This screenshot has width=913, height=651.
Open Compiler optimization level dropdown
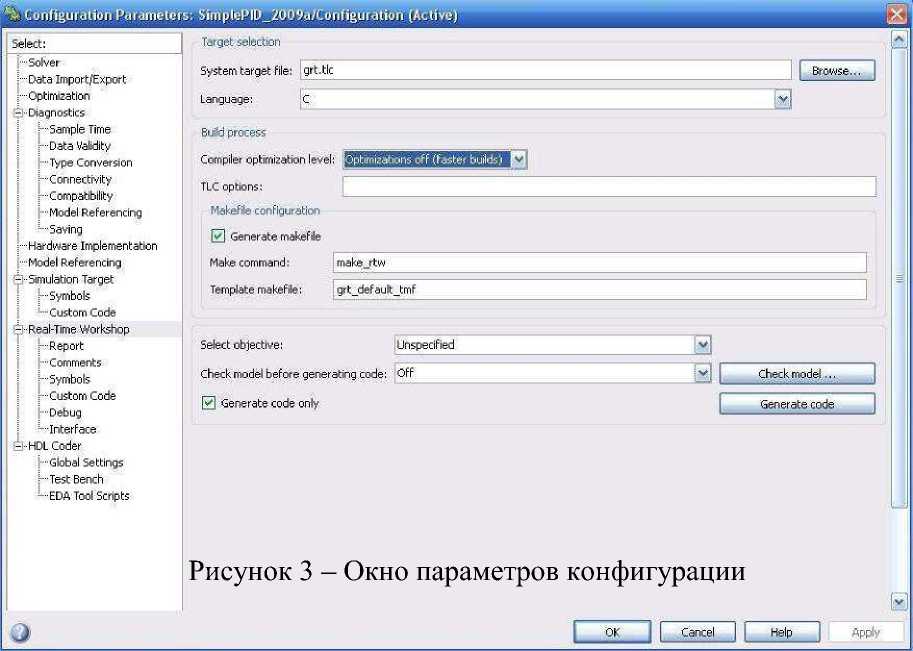pos(519,159)
